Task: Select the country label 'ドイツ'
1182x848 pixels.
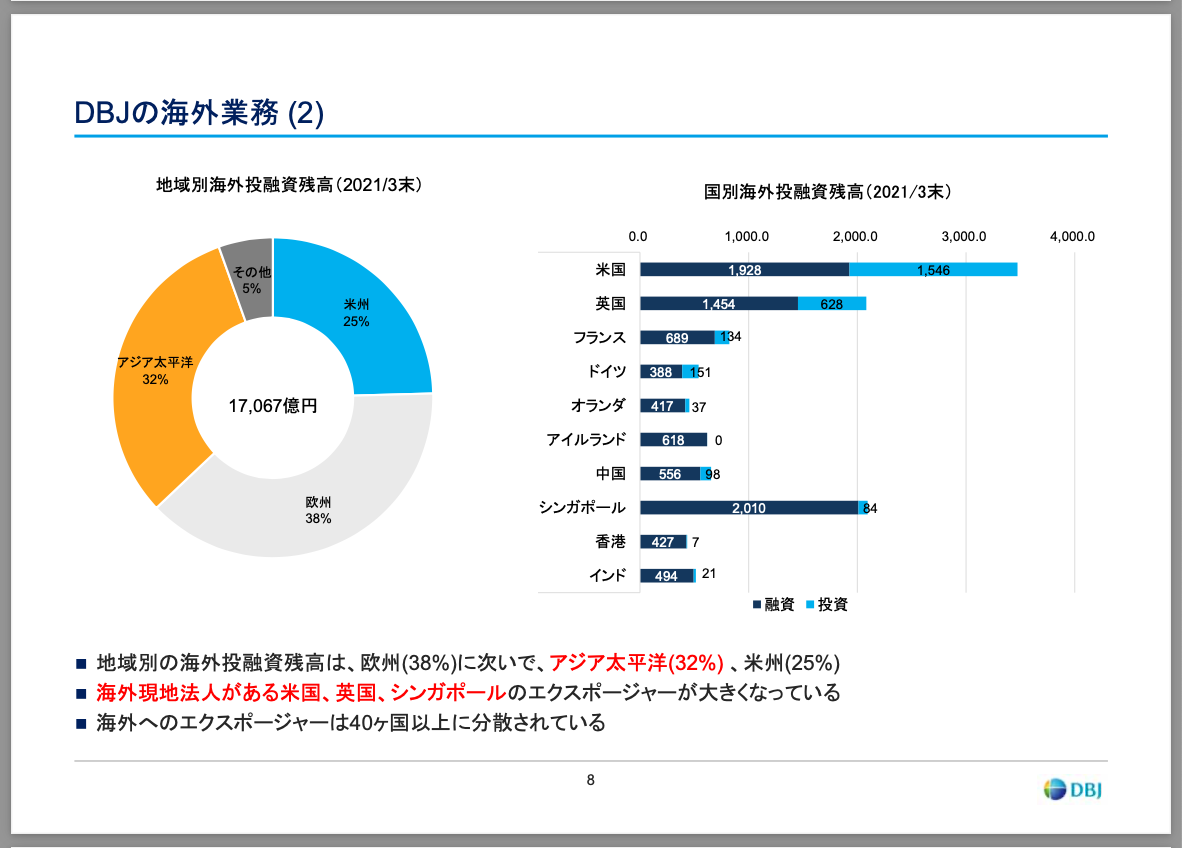Action: point(607,372)
